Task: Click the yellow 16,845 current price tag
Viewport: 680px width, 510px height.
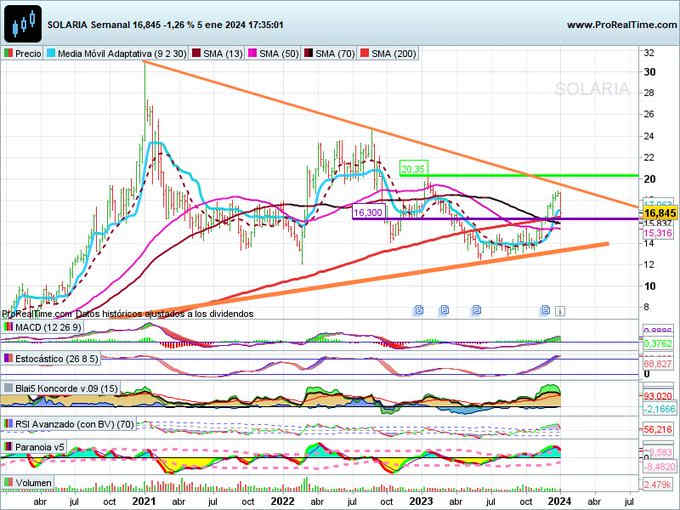Action: pos(660,213)
